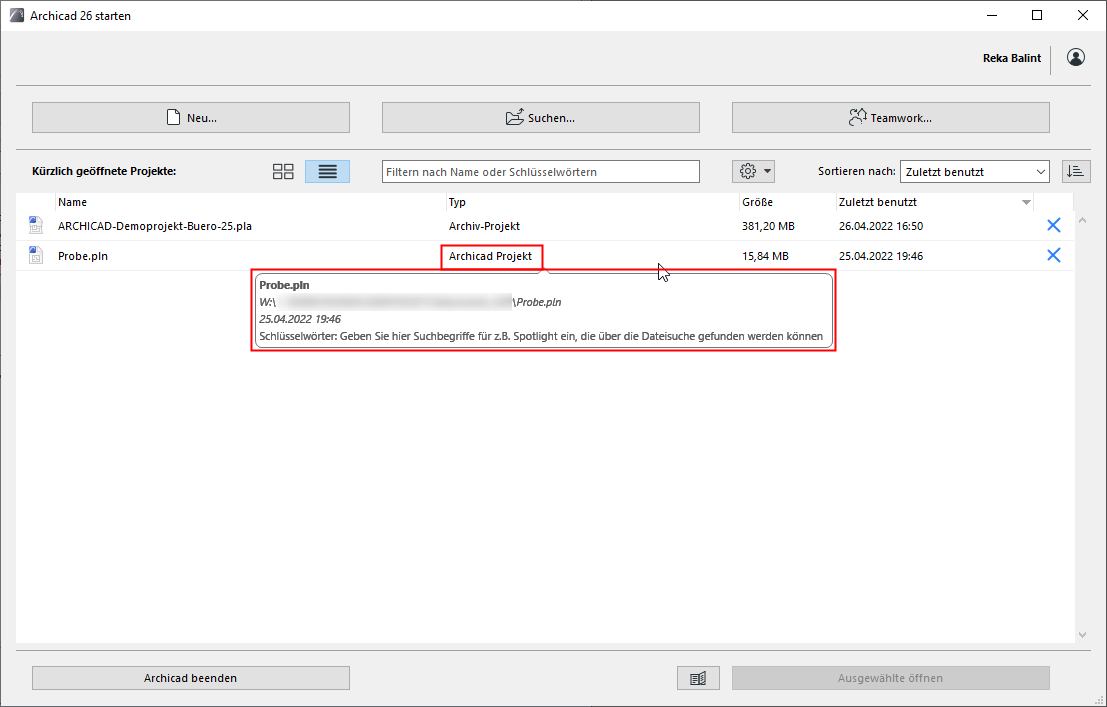Switch to thumbnail grid view

(x=283, y=172)
